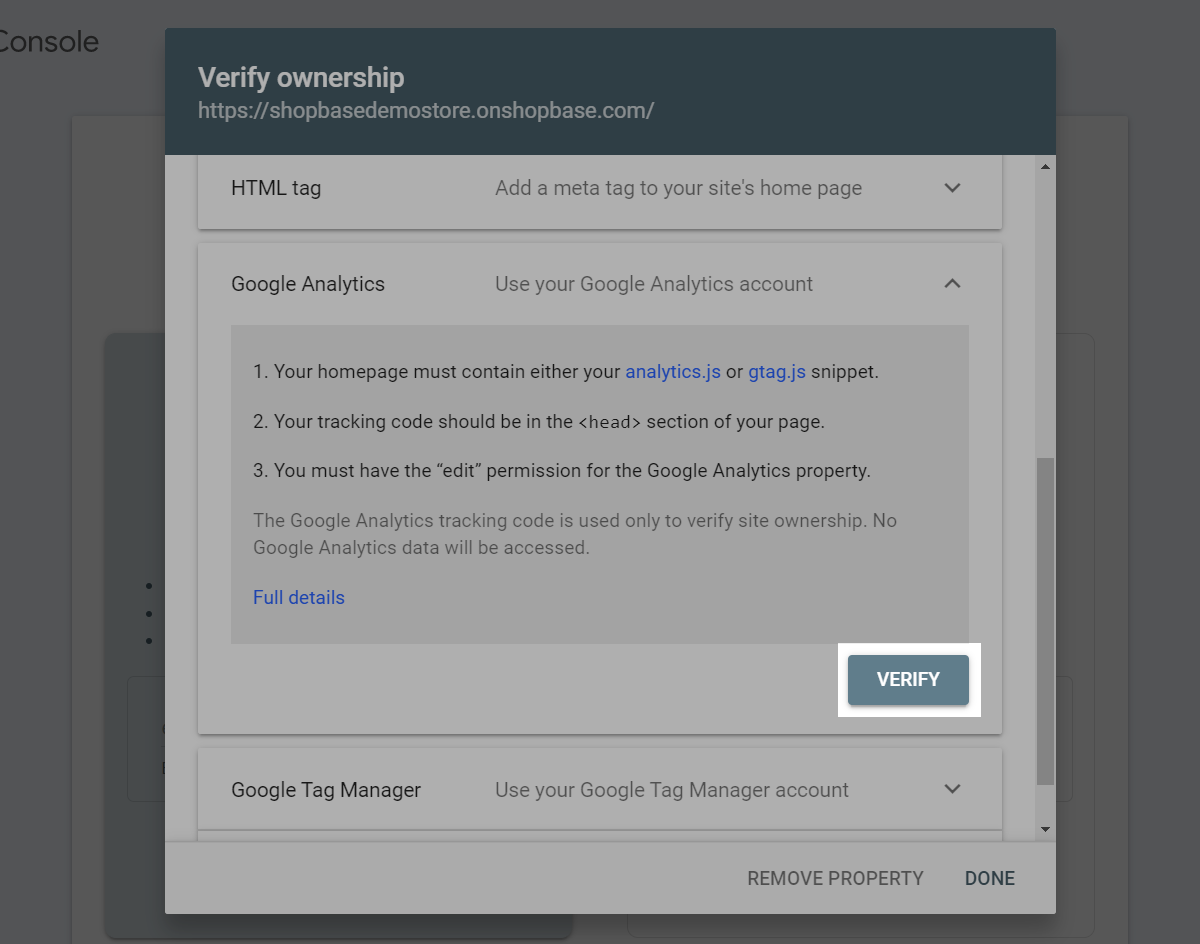
Task: Click the Verify ownership dialog title
Action: (x=301, y=77)
